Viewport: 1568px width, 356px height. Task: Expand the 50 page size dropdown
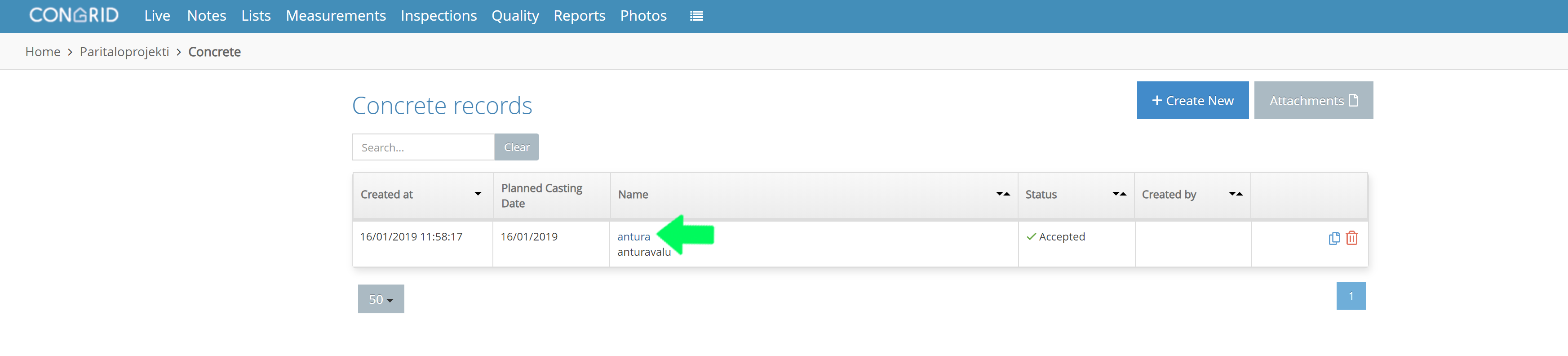[x=381, y=299]
